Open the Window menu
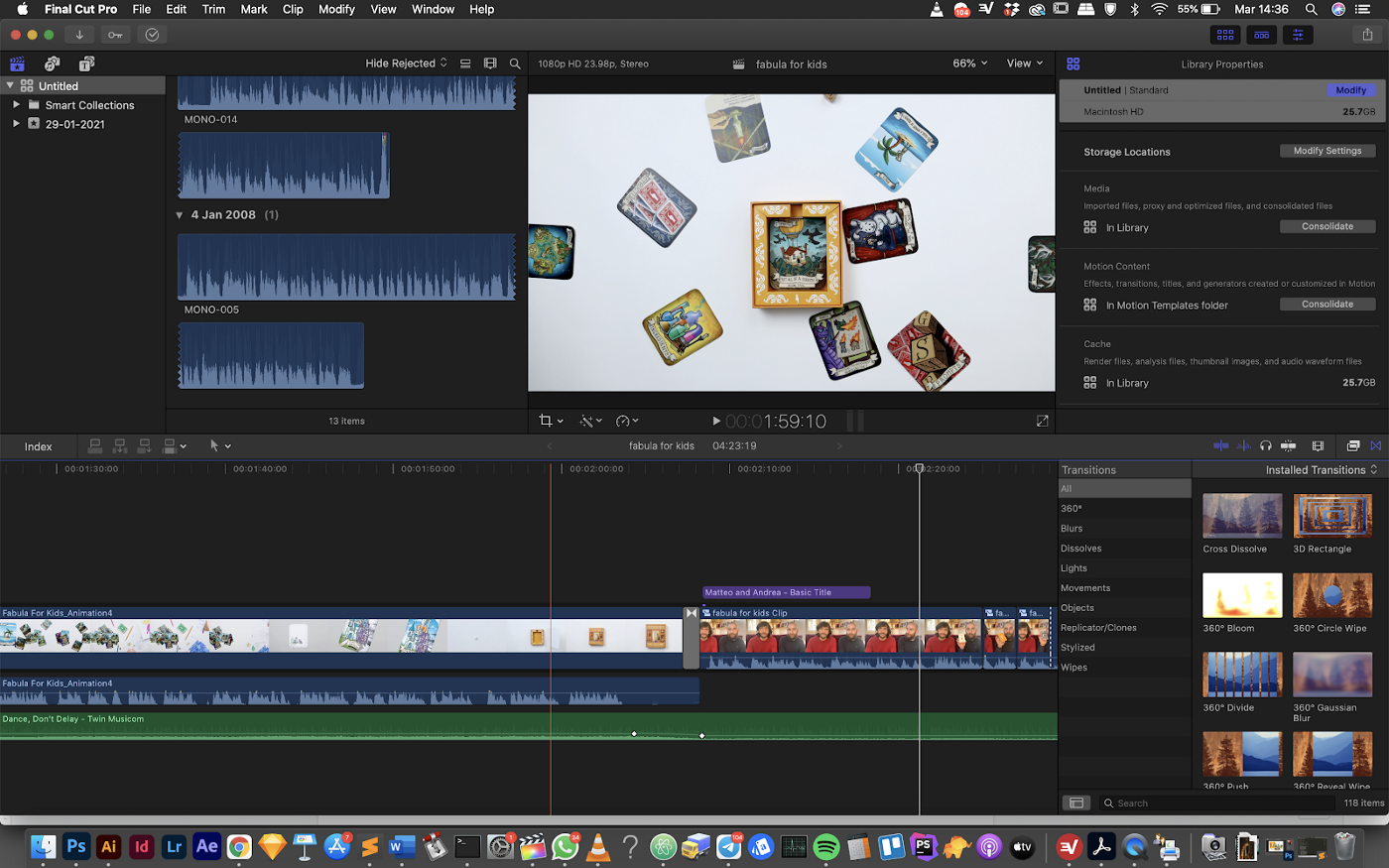This screenshot has height=868, width=1389. pos(433,9)
